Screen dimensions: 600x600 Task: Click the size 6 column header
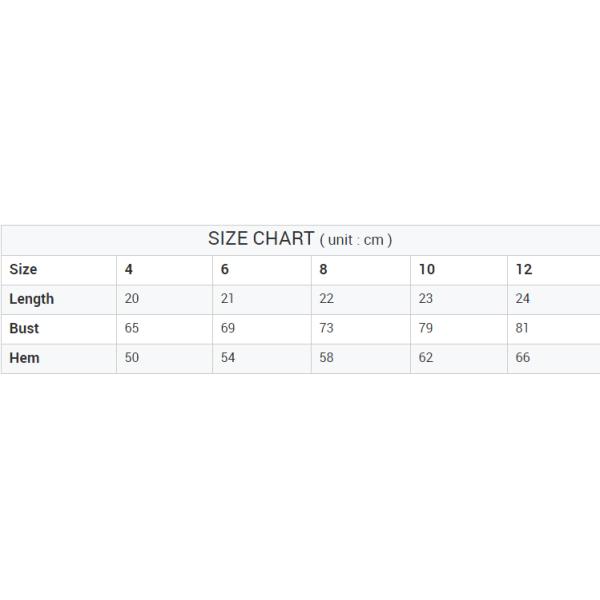pyautogui.click(x=225, y=269)
